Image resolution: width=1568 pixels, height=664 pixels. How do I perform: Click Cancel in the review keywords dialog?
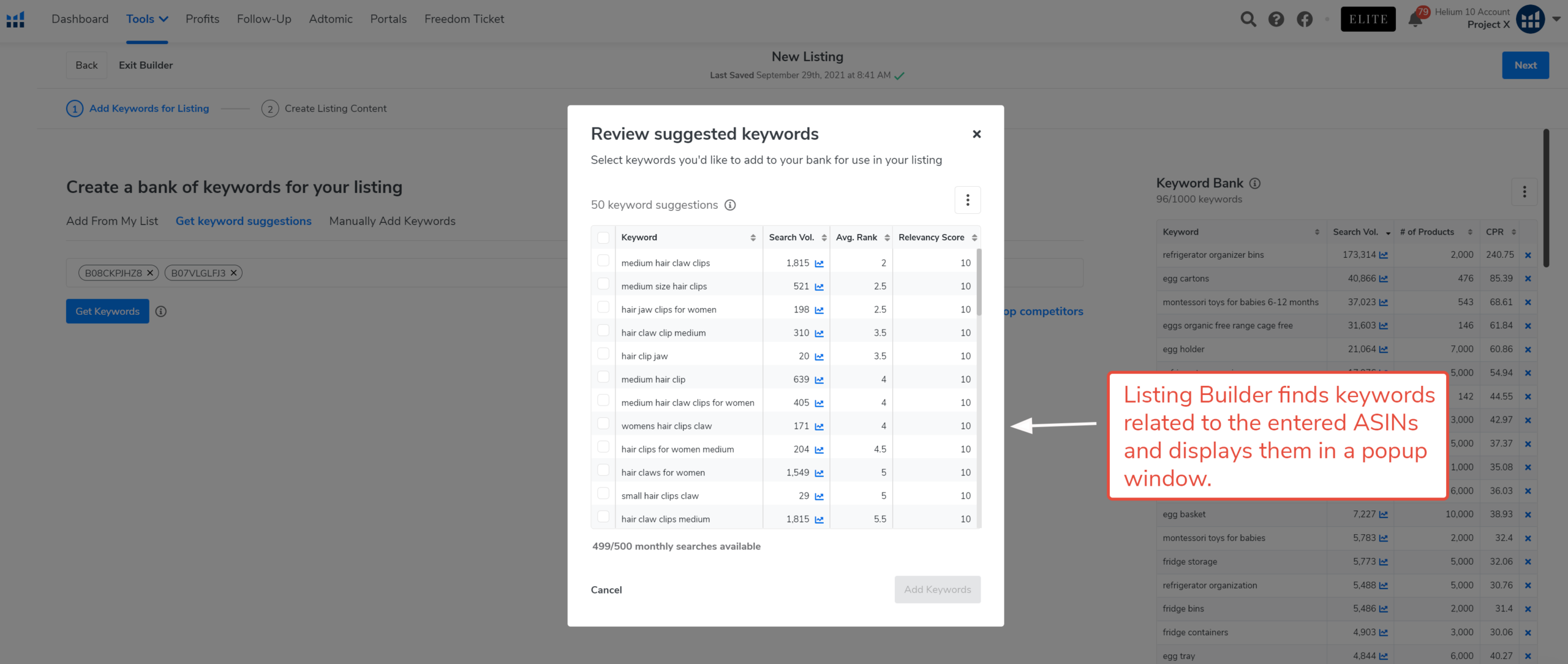tap(606, 590)
